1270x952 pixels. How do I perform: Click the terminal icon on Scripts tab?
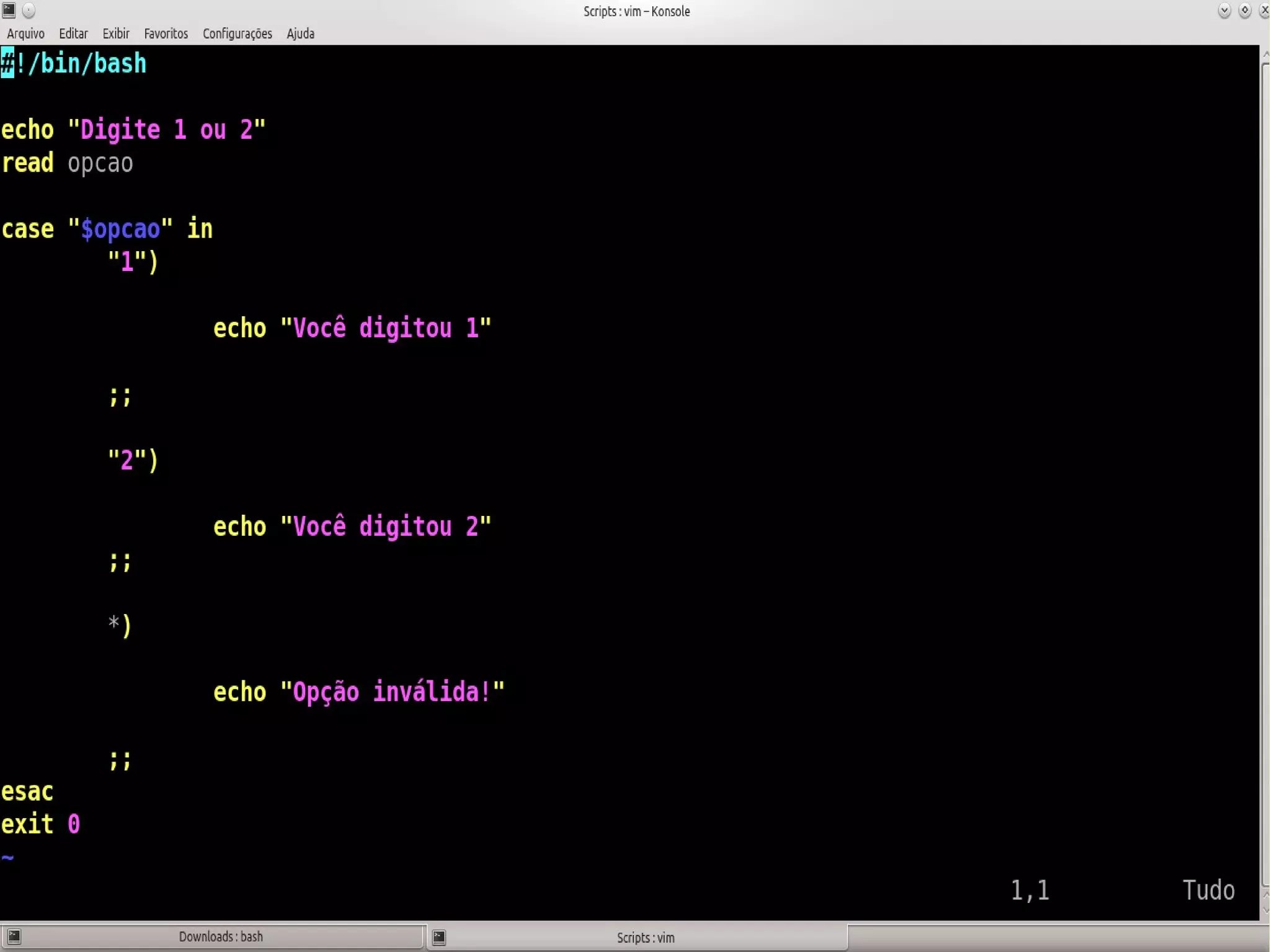pos(439,937)
